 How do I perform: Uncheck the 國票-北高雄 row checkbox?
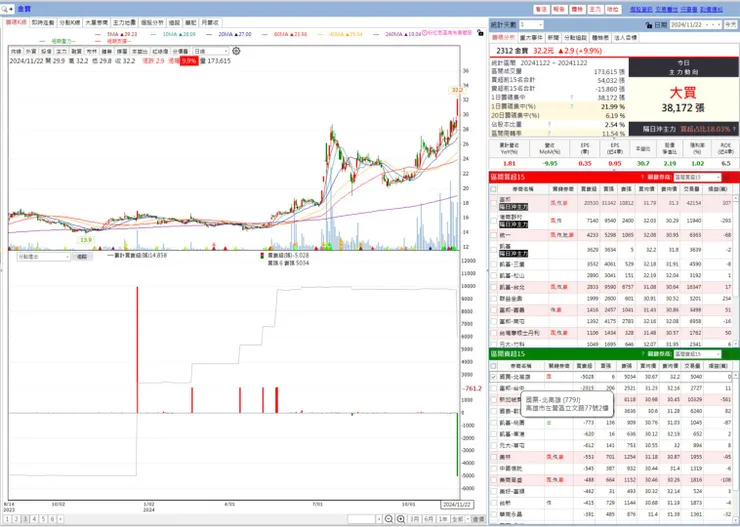tap(494, 377)
